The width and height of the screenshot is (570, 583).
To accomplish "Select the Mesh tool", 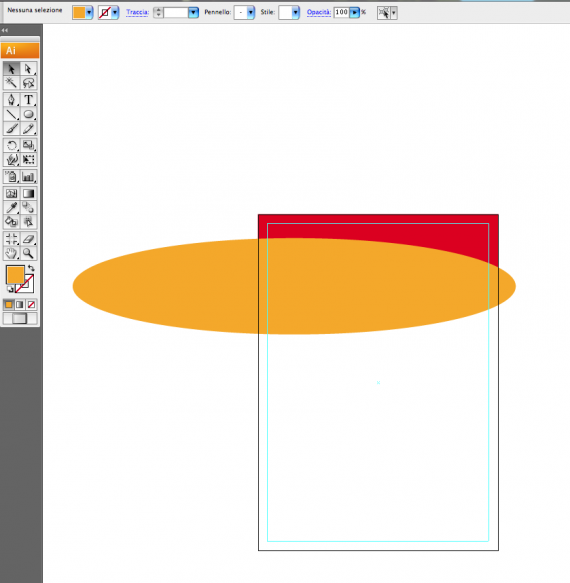I will click(x=12, y=193).
